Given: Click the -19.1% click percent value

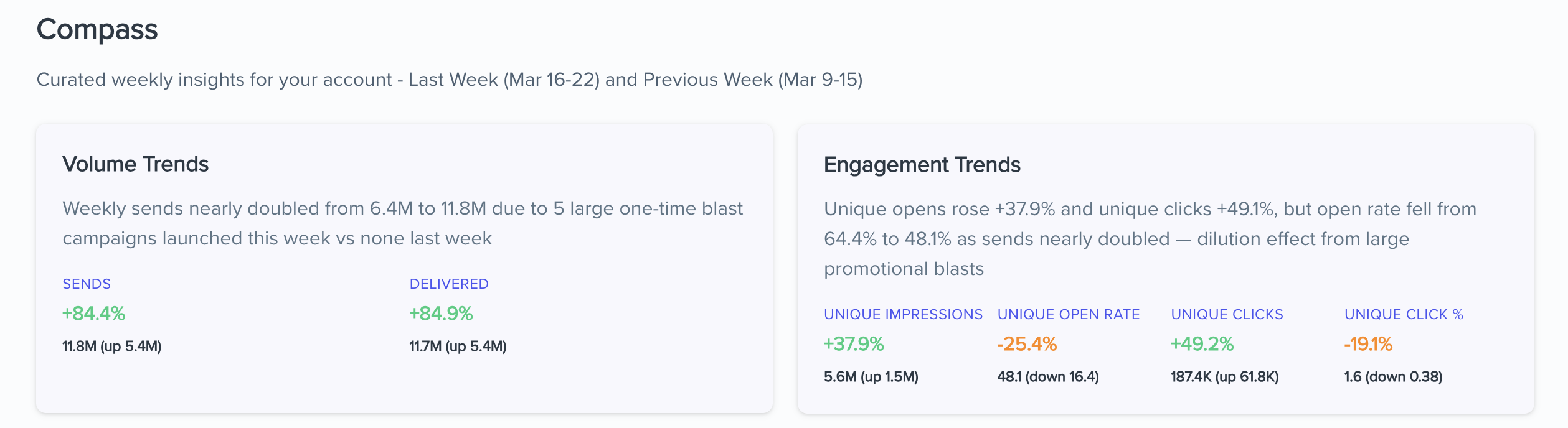Looking at the screenshot, I should (1368, 344).
